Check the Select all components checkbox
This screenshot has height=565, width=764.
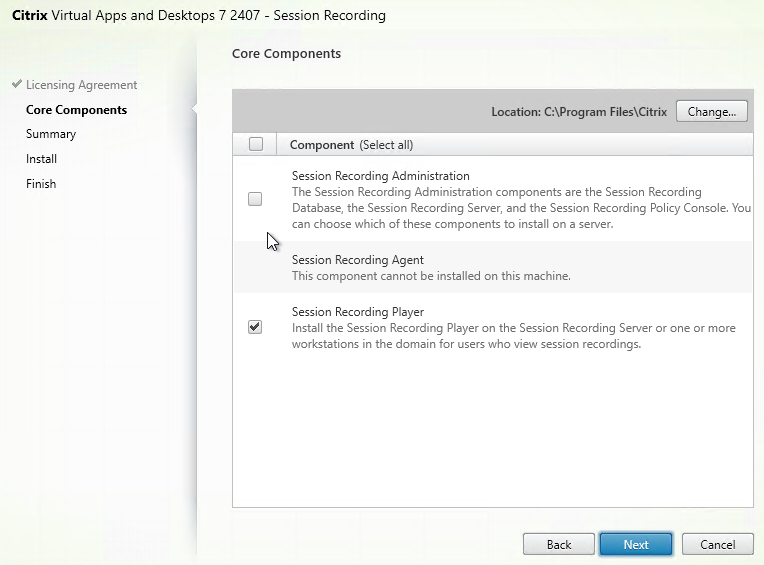click(256, 144)
